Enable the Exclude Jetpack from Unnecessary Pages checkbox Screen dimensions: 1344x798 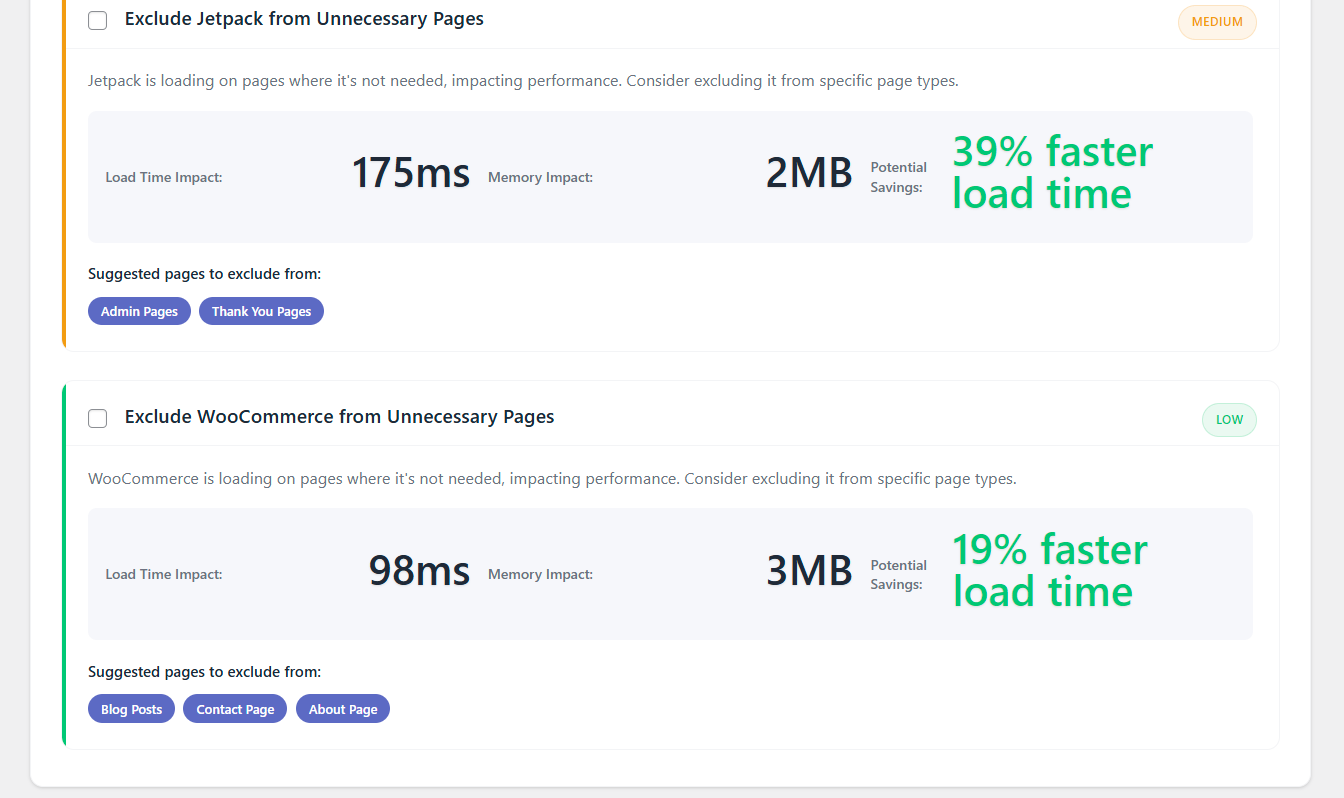[97, 20]
